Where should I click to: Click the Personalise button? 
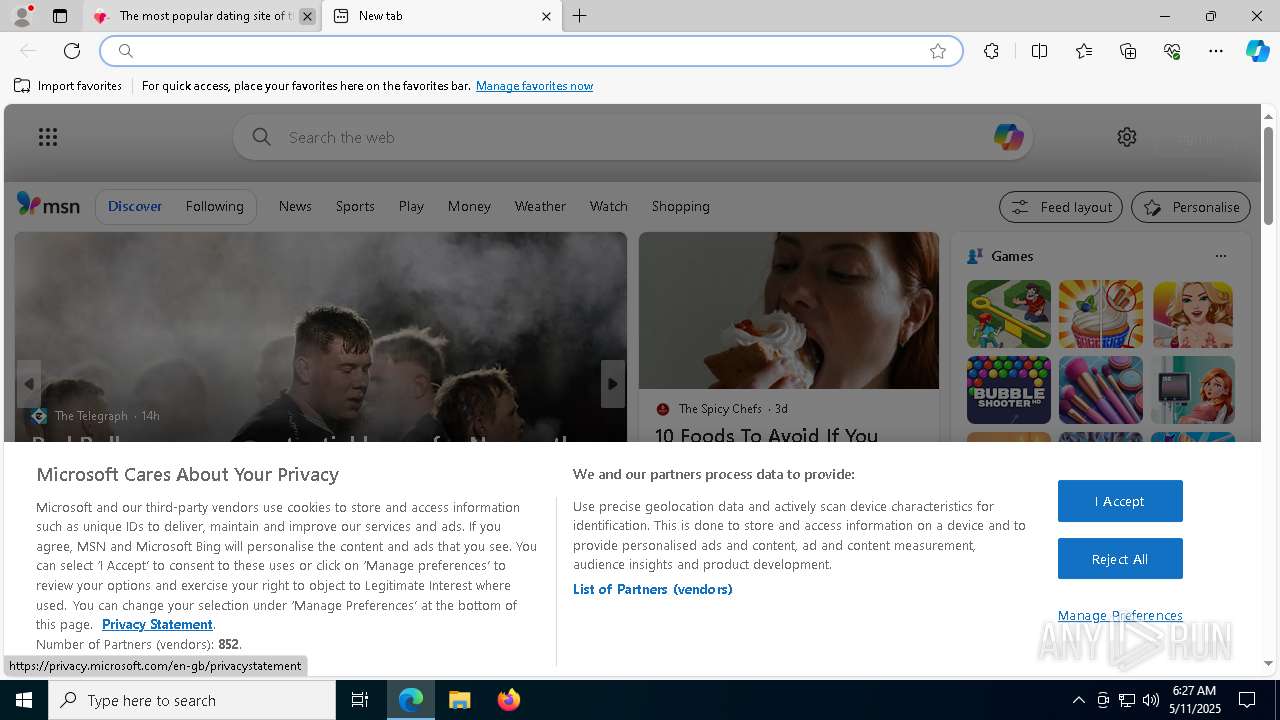tap(1191, 207)
